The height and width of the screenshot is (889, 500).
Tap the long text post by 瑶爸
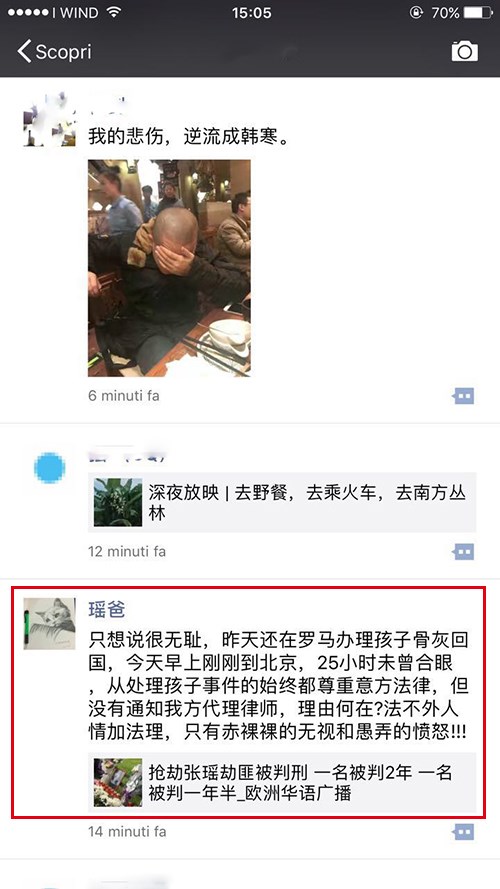(x=278, y=684)
